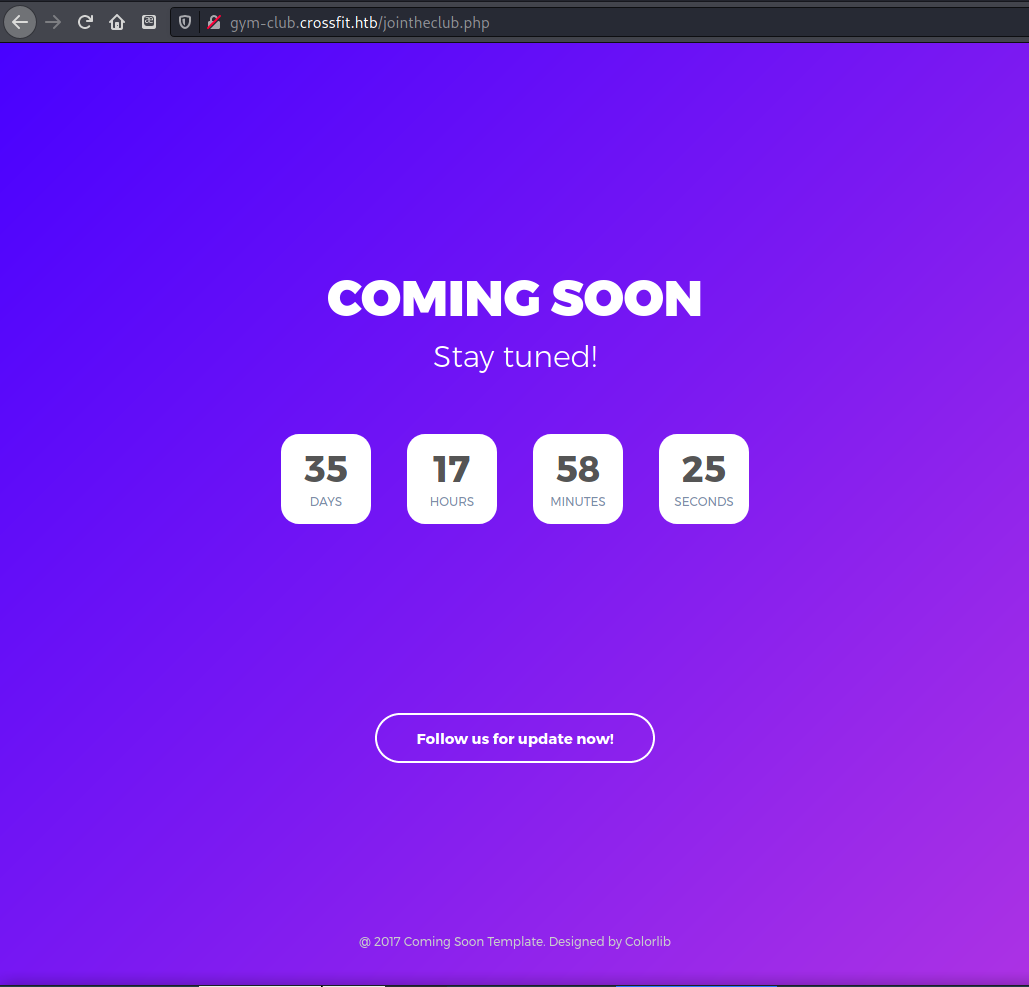Click the '2017 Coming Soon Template' footer text
The image size is (1029, 987).
(x=458, y=941)
